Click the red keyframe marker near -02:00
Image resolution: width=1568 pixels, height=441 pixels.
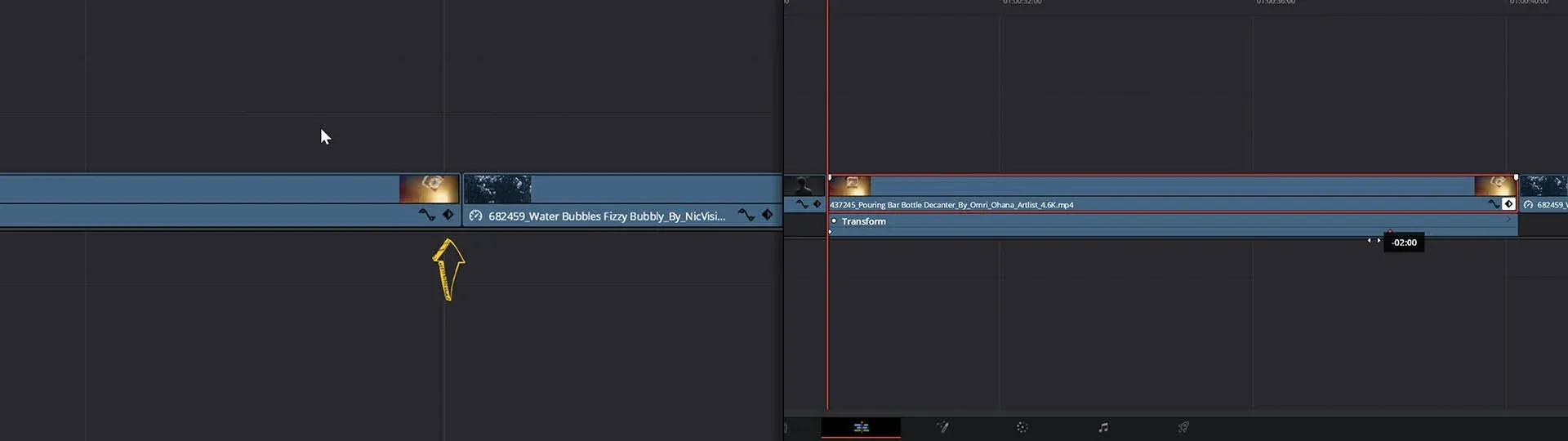click(1389, 232)
